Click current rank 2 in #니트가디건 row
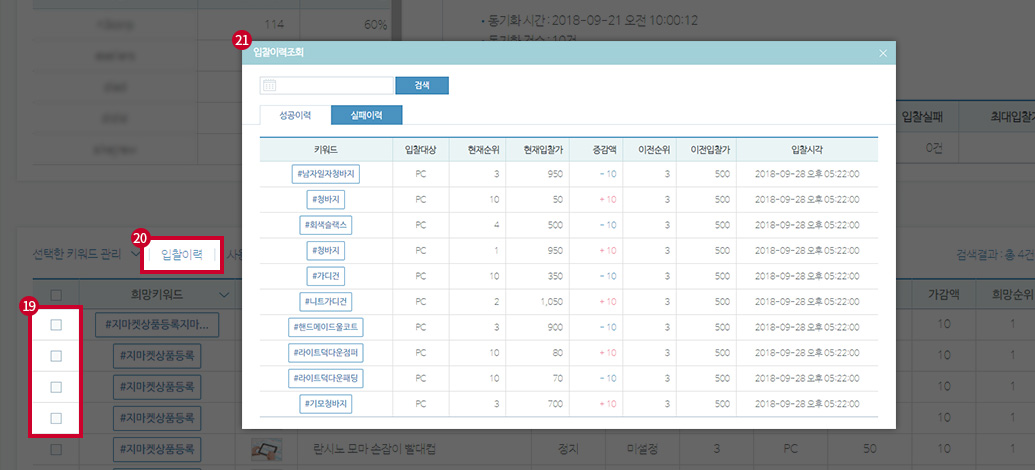 pos(496,302)
